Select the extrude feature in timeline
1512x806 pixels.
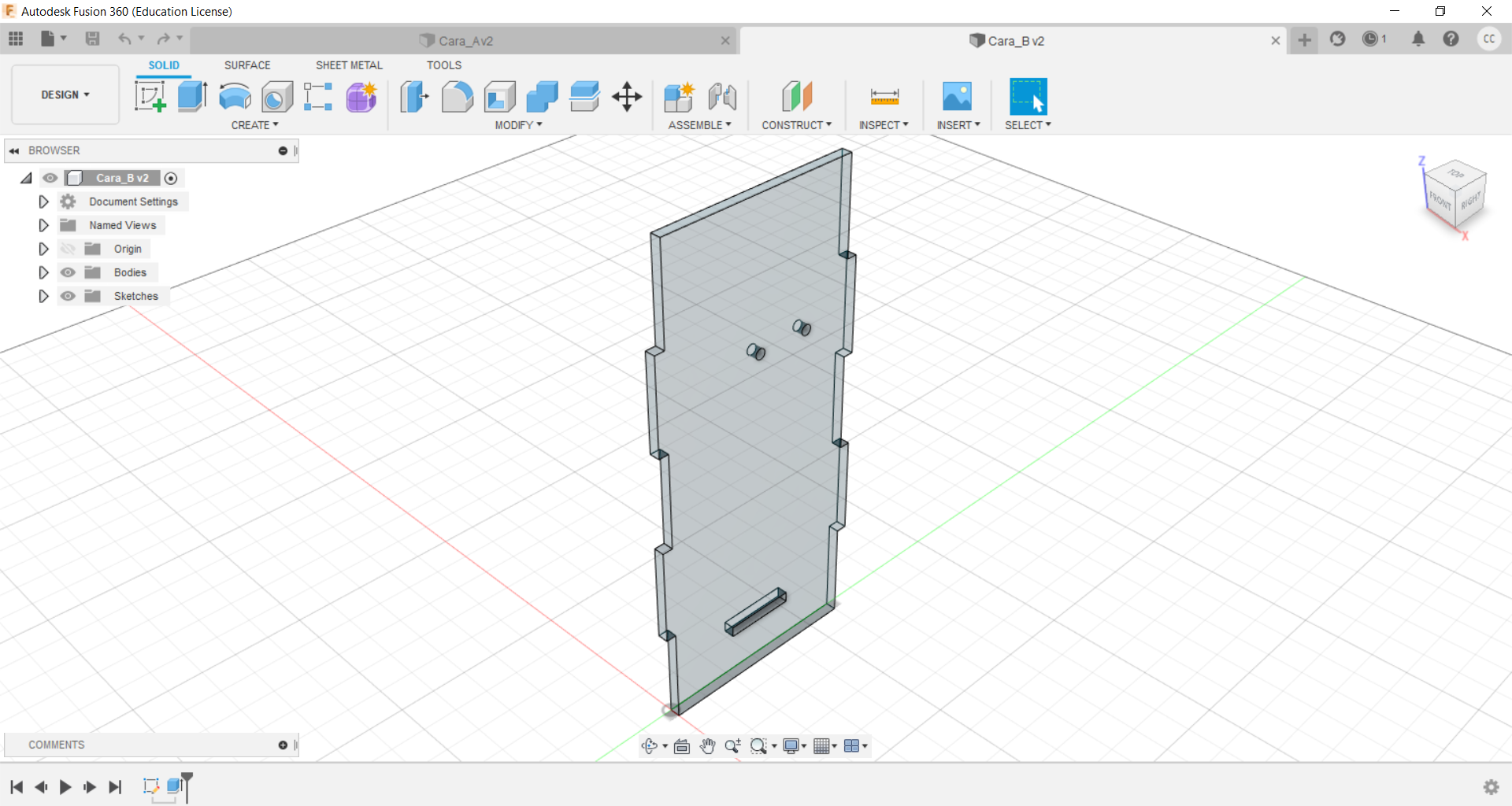click(x=175, y=786)
